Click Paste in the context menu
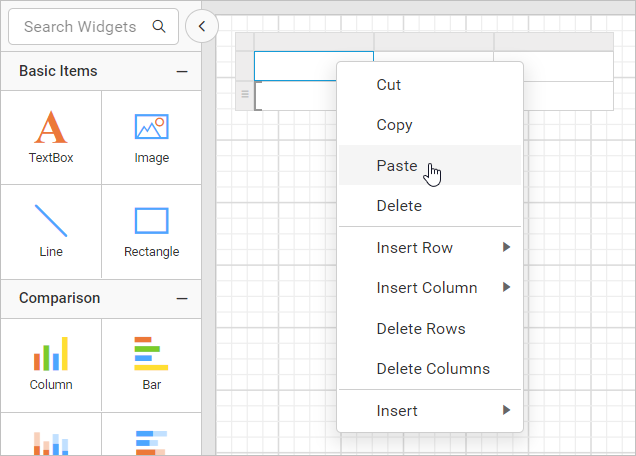Viewport: 636px width, 456px height. pos(397,166)
